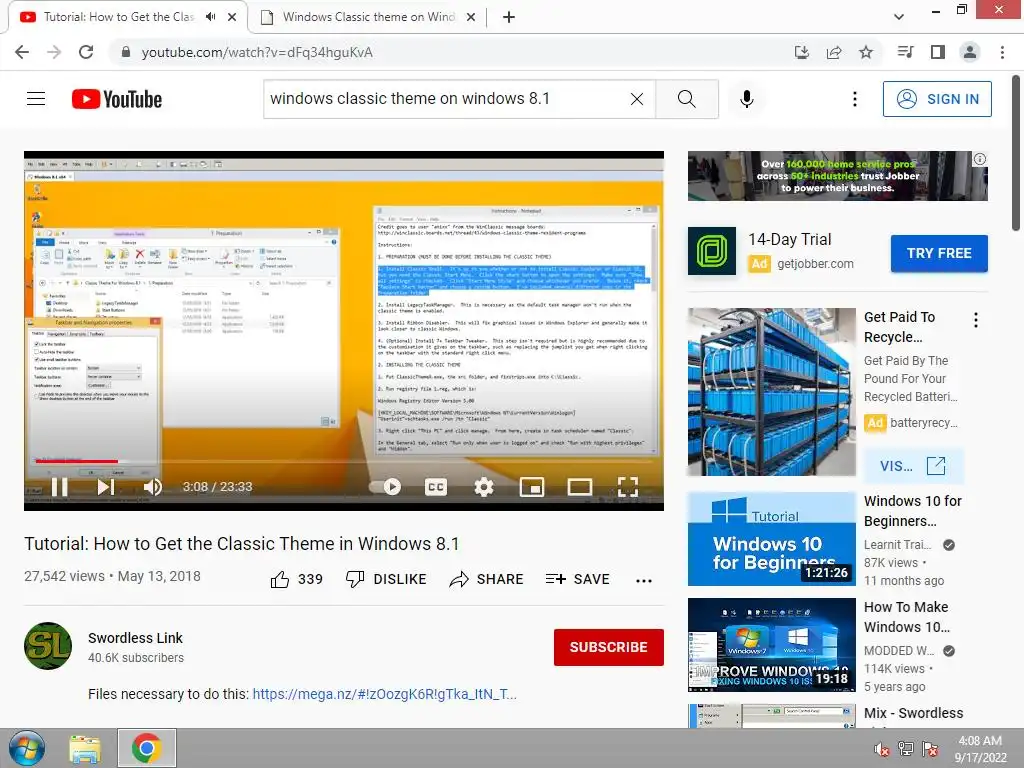1024x768 pixels.
Task: Open the Swordless Link channel name
Action: [x=135, y=638]
